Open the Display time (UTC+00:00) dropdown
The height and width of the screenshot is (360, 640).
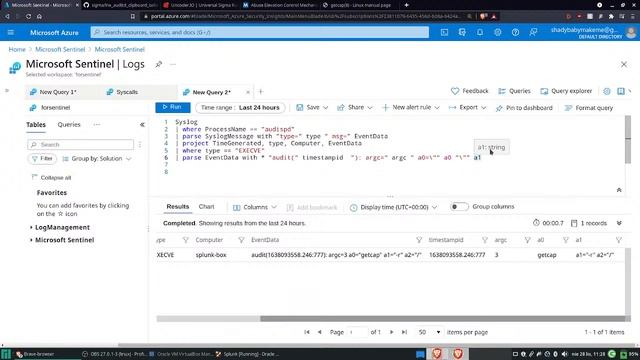(x=393, y=207)
